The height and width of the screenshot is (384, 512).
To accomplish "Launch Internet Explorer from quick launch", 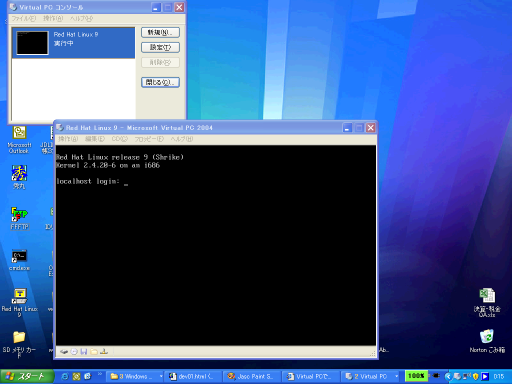I will [65, 376].
